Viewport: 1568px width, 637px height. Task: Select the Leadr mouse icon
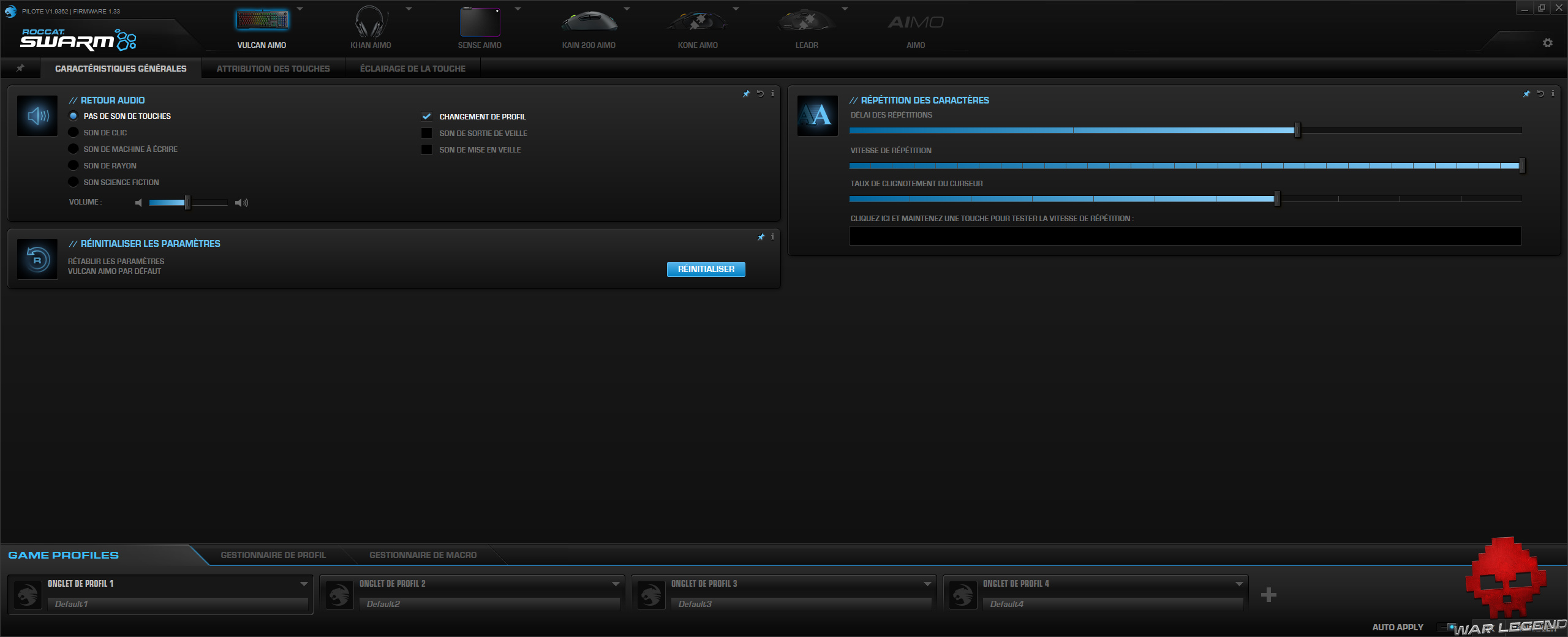(807, 22)
